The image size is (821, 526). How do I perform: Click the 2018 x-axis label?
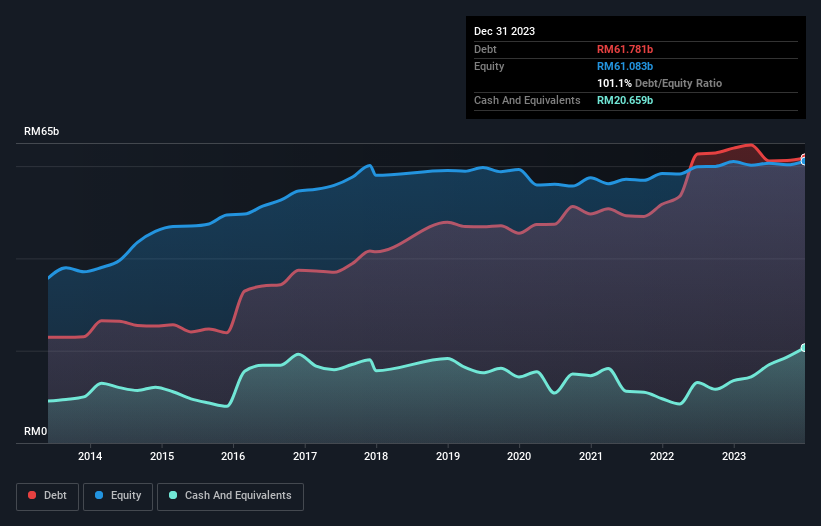tap(376, 456)
